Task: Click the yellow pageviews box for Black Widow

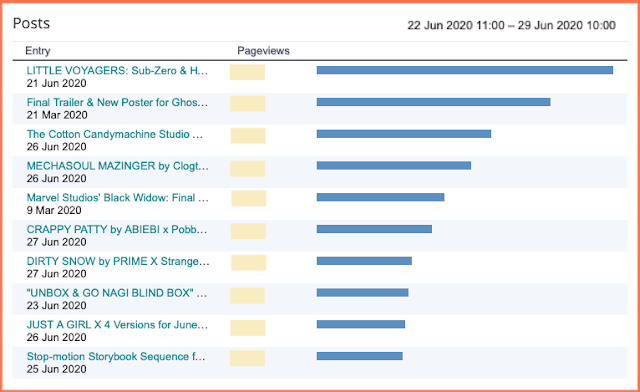Action: coord(249,198)
